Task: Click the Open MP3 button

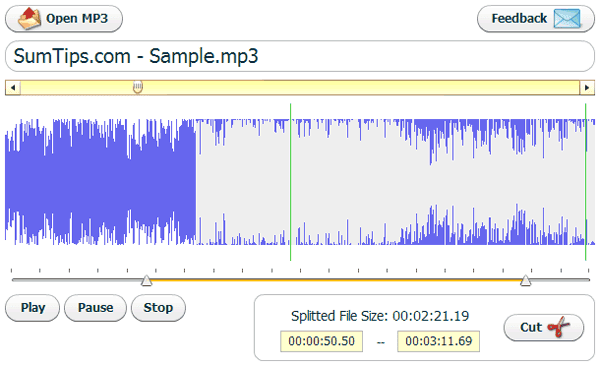Action: click(64, 19)
